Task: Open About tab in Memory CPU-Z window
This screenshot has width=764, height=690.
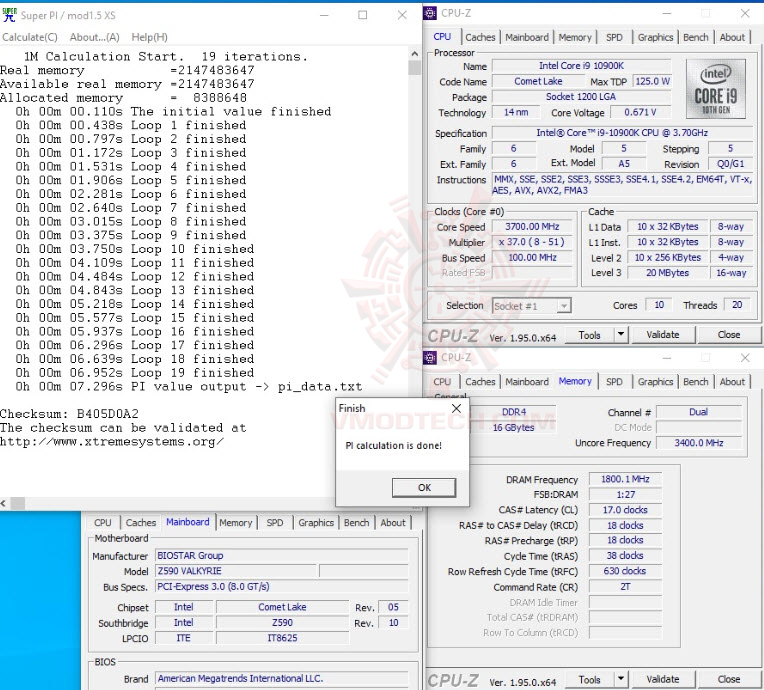Action: (732, 382)
